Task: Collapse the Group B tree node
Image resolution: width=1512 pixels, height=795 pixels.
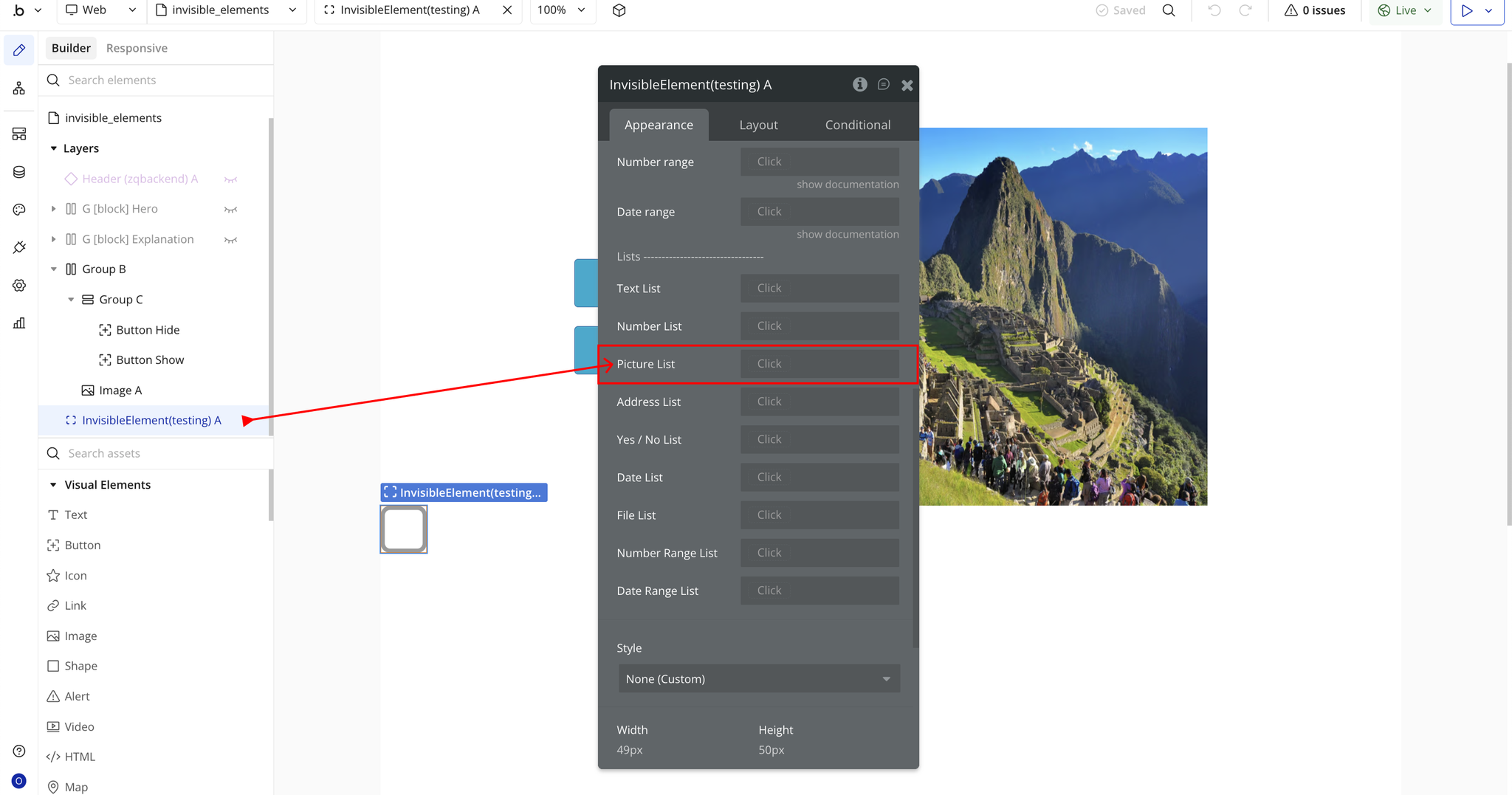Action: (x=53, y=269)
